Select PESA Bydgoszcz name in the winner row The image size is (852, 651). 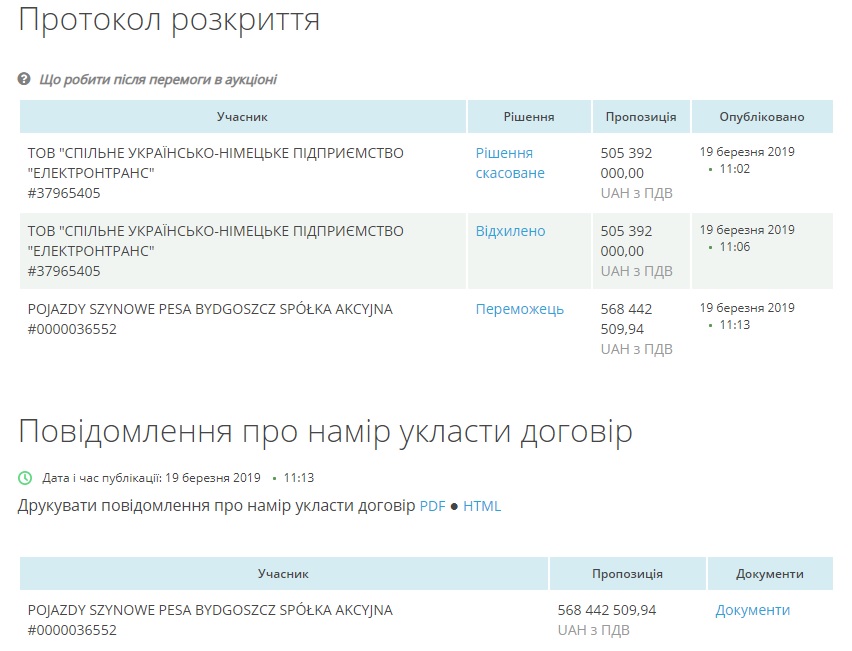210,309
